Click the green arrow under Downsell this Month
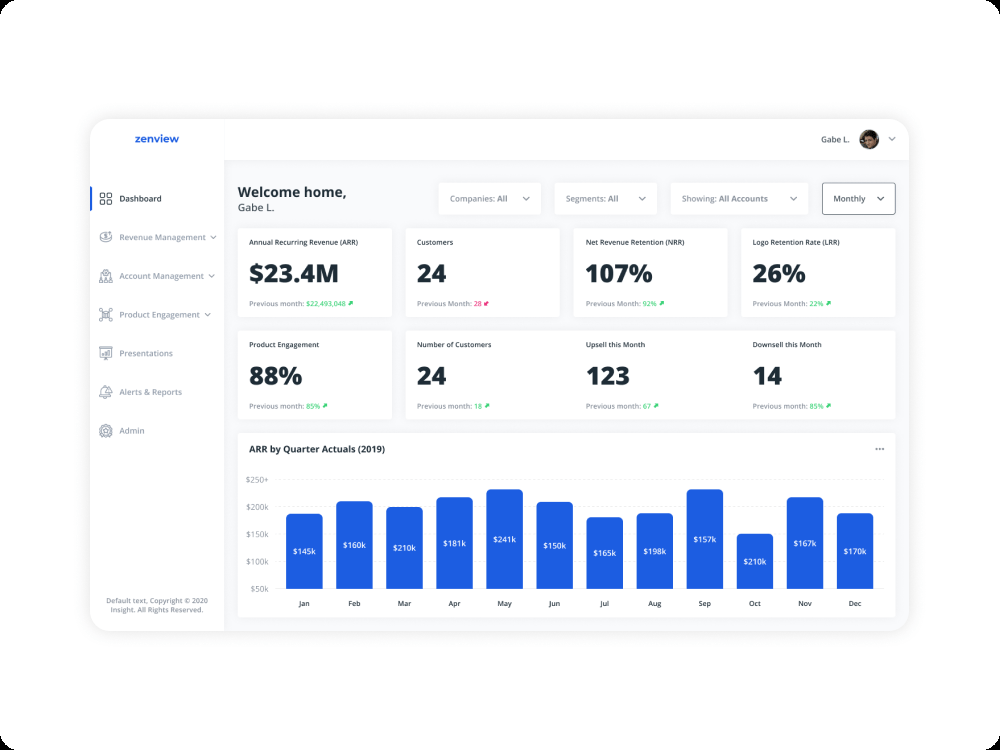This screenshot has height=750, width=1000. pyautogui.click(x=828, y=406)
